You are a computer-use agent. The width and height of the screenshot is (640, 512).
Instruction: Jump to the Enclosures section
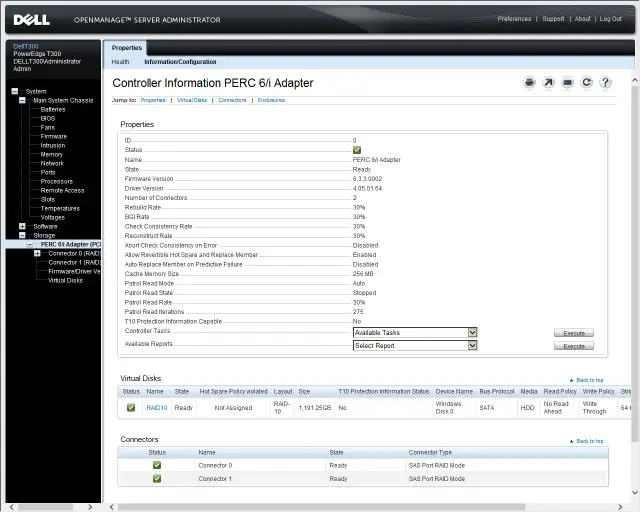[271, 100]
